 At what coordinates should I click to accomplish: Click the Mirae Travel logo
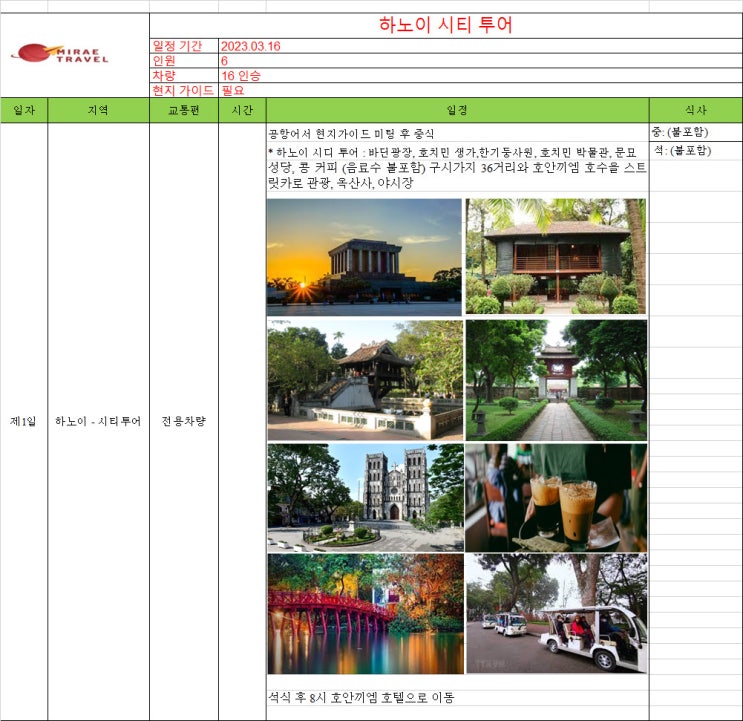[60, 53]
